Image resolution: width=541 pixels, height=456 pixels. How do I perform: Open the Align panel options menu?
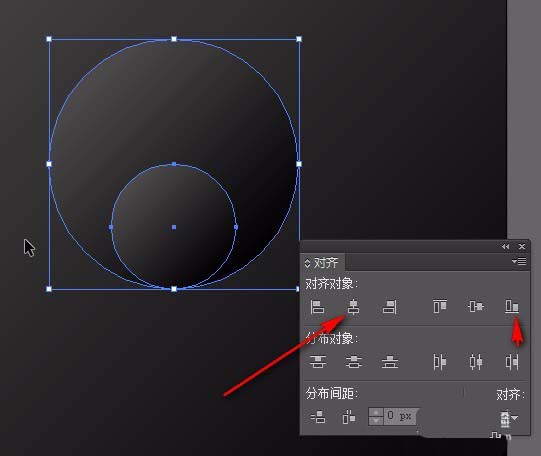(519, 261)
